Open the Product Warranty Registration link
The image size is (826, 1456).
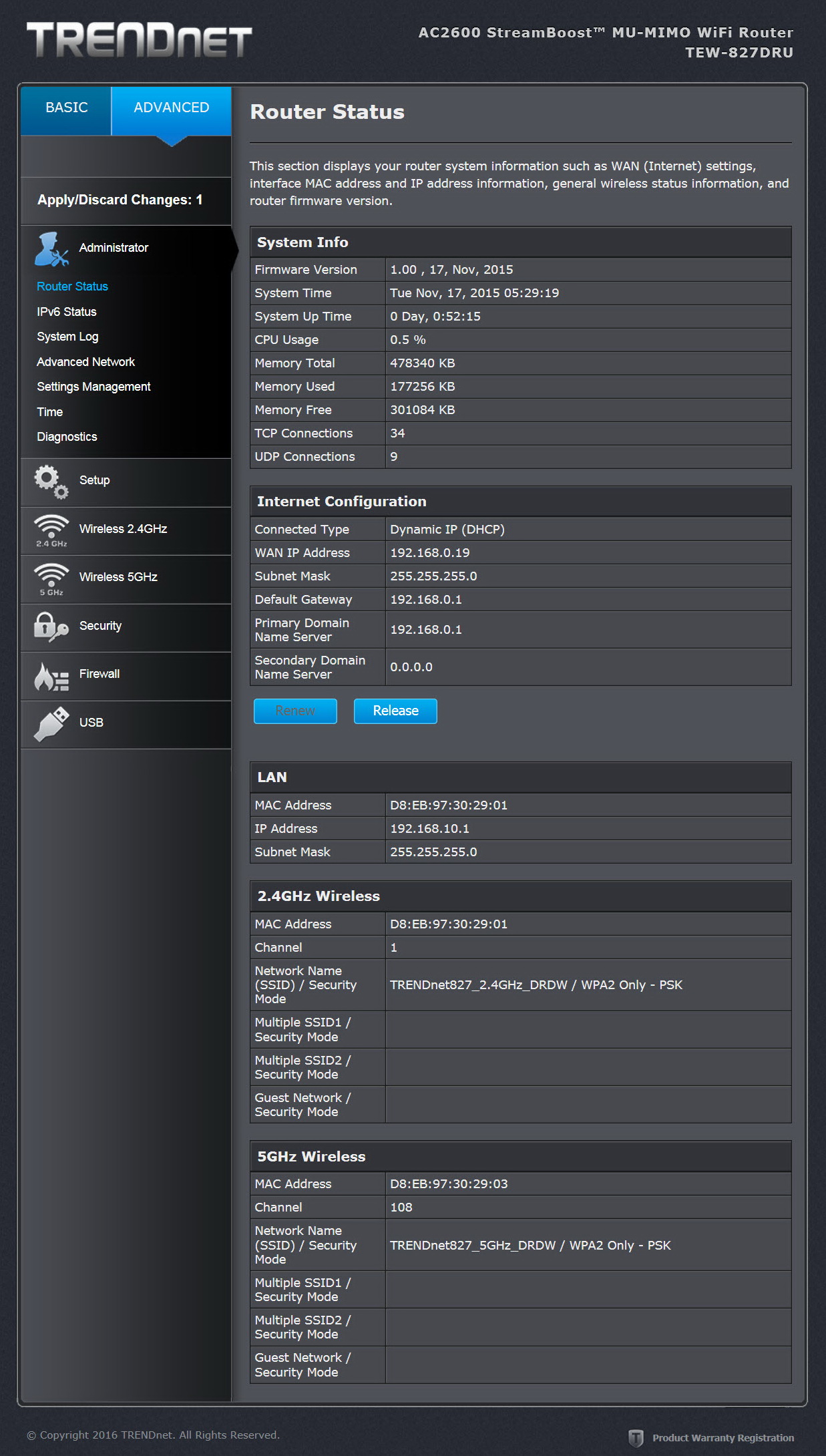[723, 1438]
